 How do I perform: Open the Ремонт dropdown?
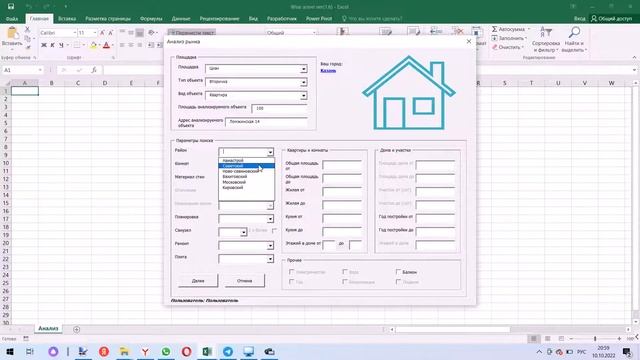270,246
